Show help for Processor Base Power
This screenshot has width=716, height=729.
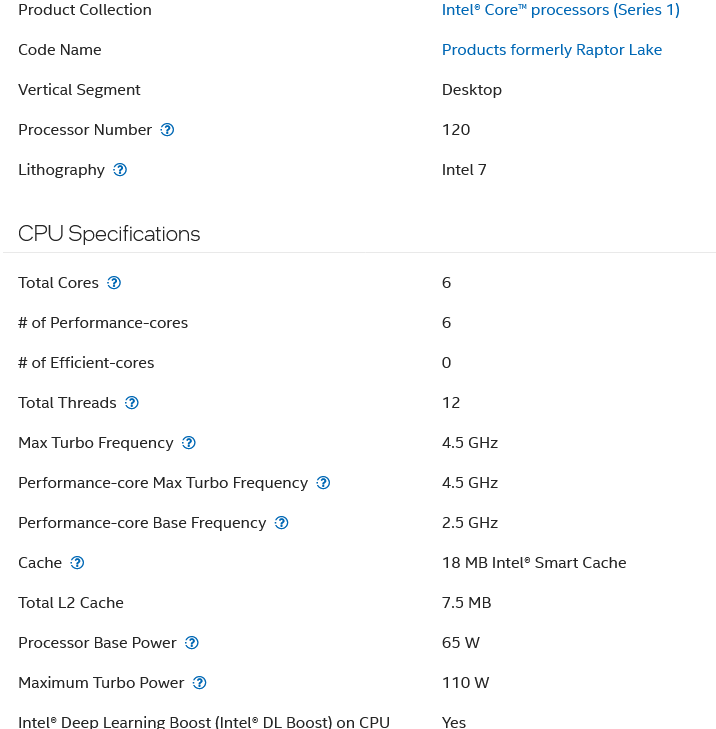(x=192, y=643)
